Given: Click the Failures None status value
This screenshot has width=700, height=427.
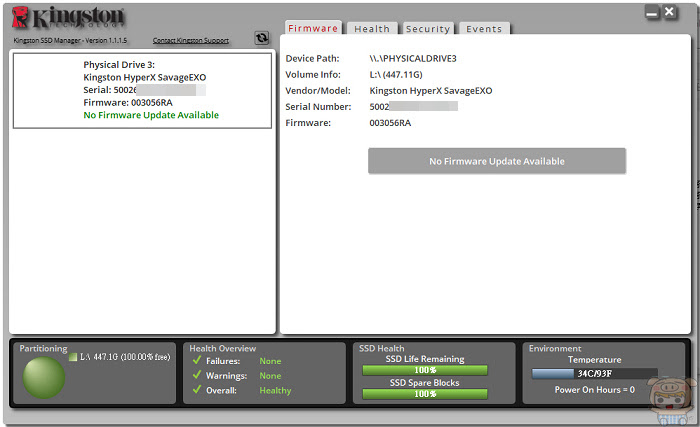Looking at the screenshot, I should pyautogui.click(x=270, y=361).
